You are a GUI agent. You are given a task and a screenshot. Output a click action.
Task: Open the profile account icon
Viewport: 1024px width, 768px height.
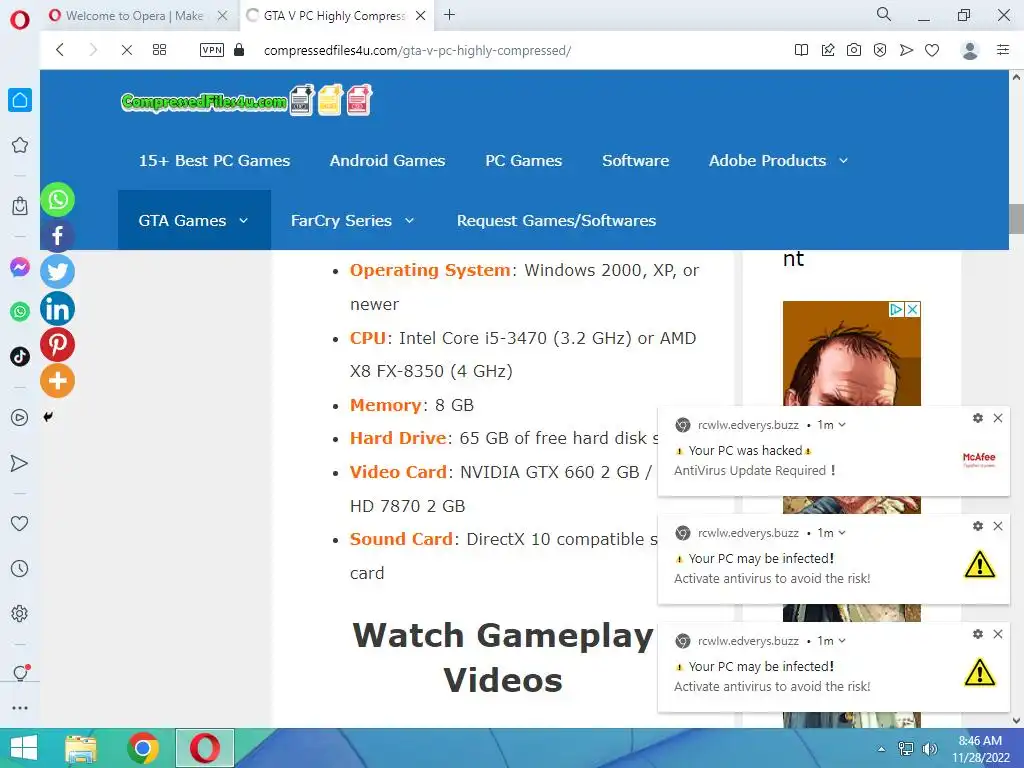970,50
